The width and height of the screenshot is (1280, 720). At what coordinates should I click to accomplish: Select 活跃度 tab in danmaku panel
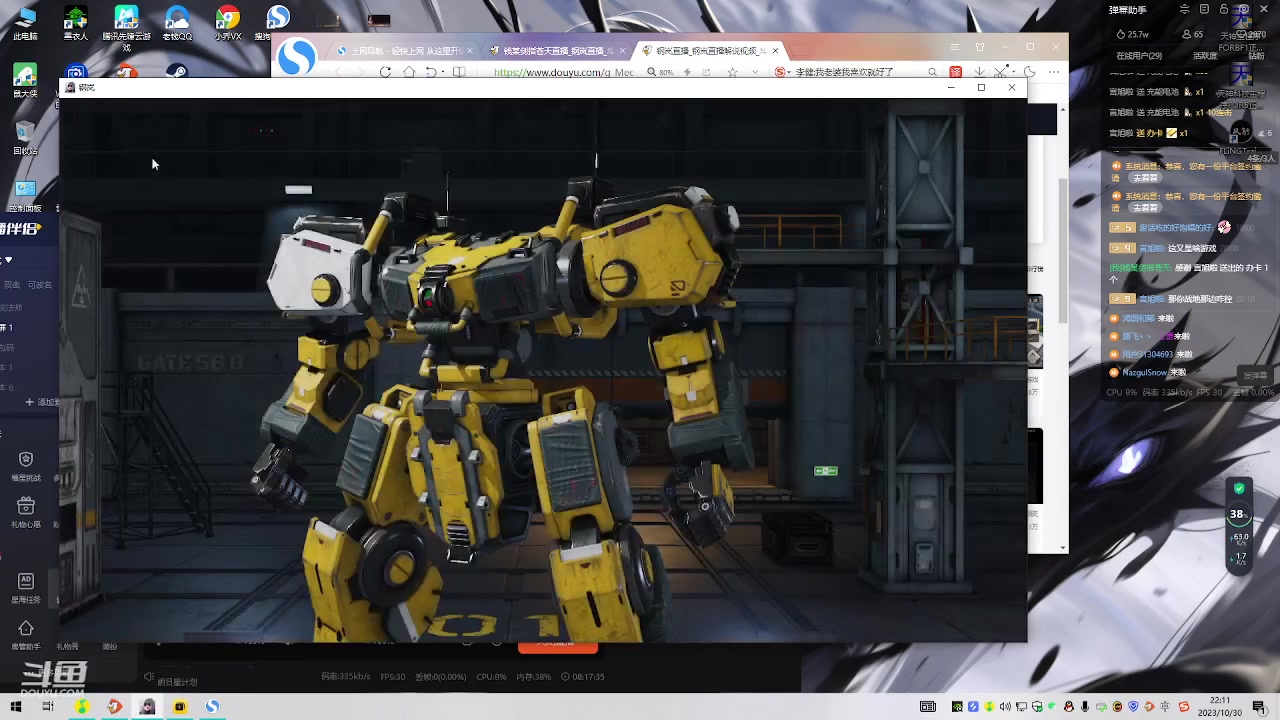pos(1204,56)
